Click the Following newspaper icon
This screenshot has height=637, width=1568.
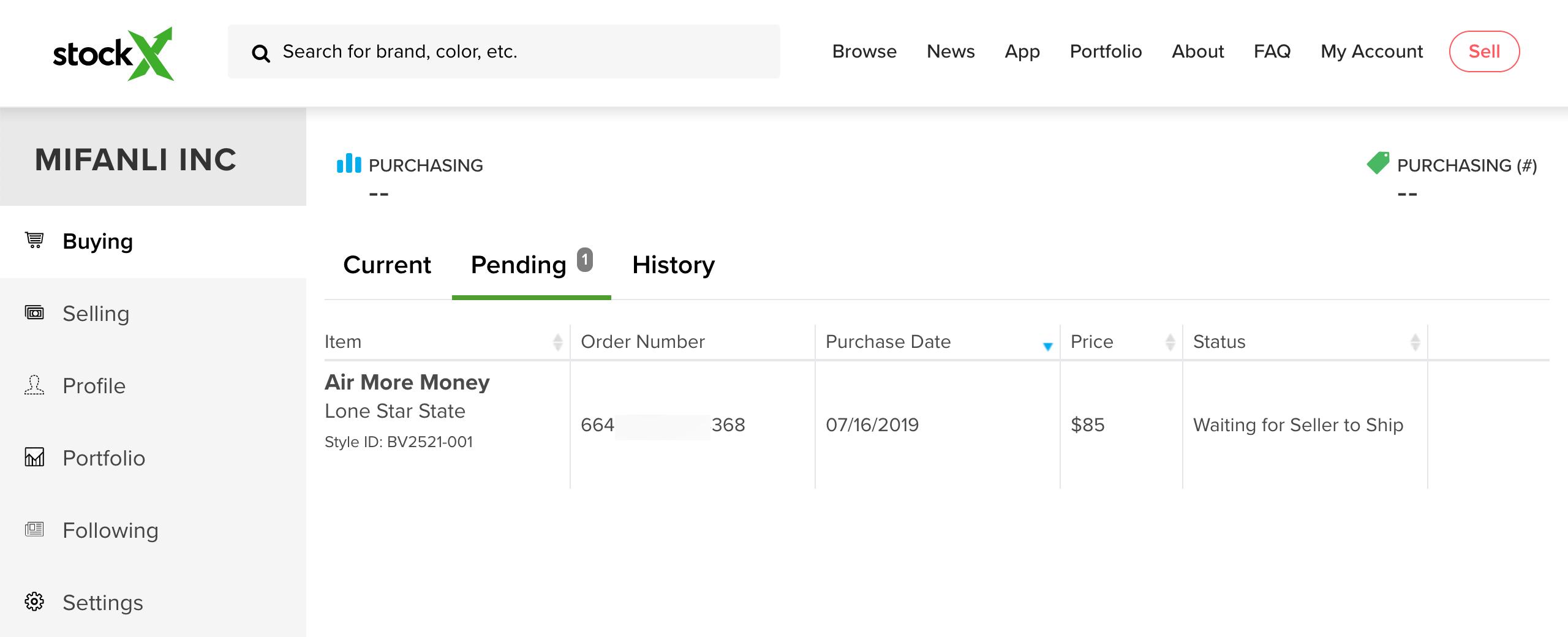pyautogui.click(x=34, y=529)
